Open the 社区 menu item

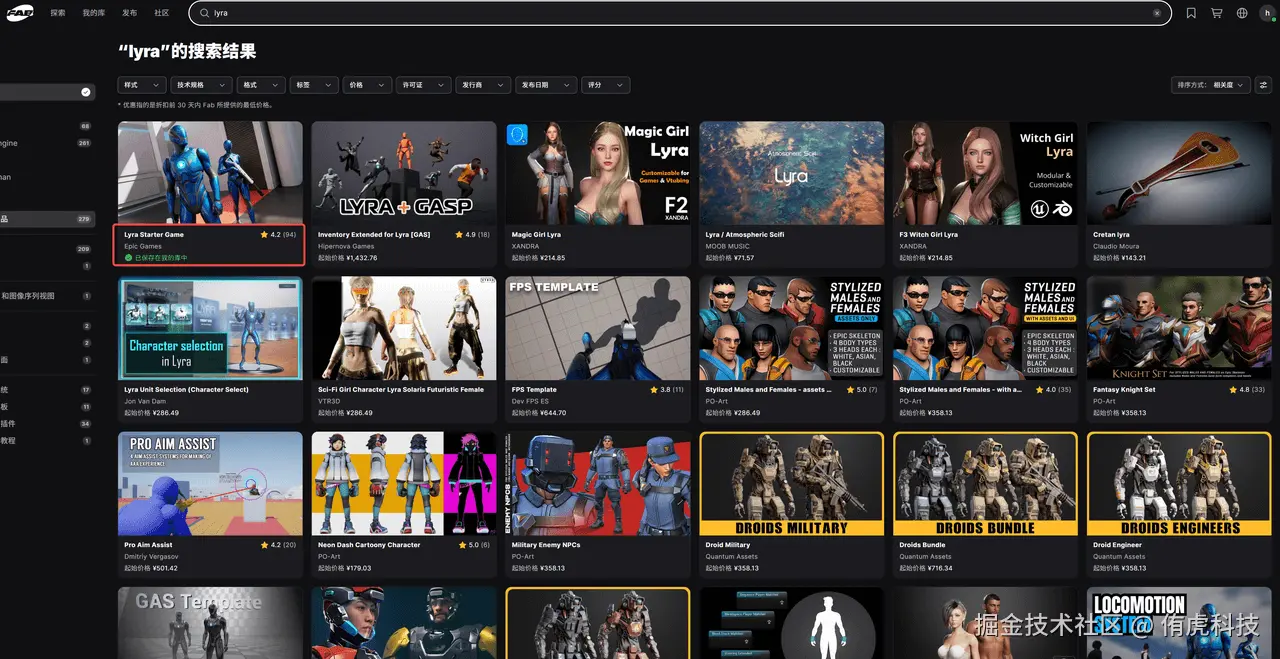point(161,13)
